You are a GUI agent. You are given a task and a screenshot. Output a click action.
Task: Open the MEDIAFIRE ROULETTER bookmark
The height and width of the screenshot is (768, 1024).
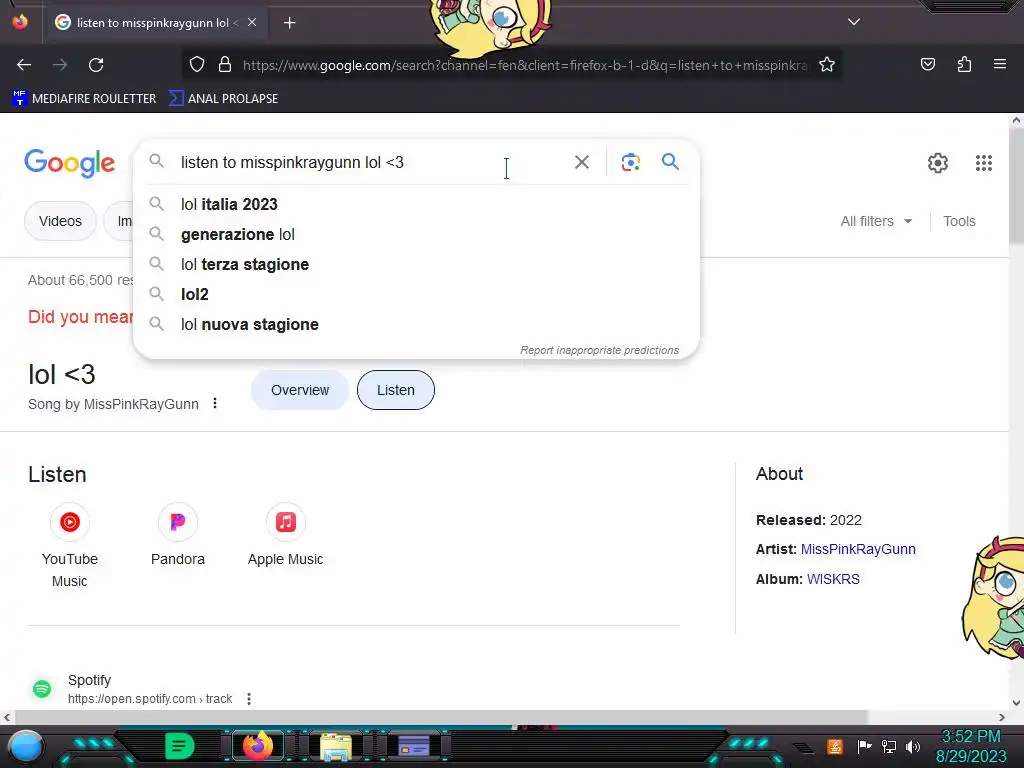[x=84, y=99]
